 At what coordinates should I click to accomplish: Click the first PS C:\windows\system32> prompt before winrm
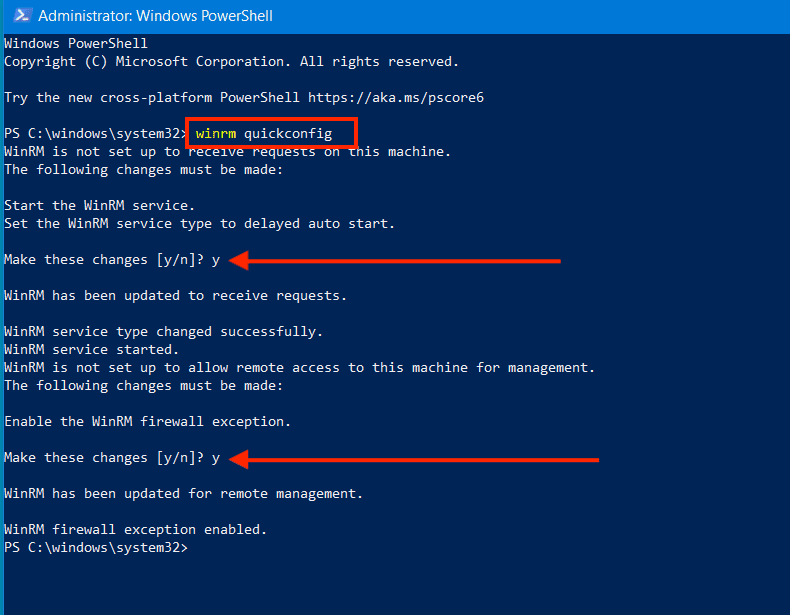pyautogui.click(x=95, y=133)
